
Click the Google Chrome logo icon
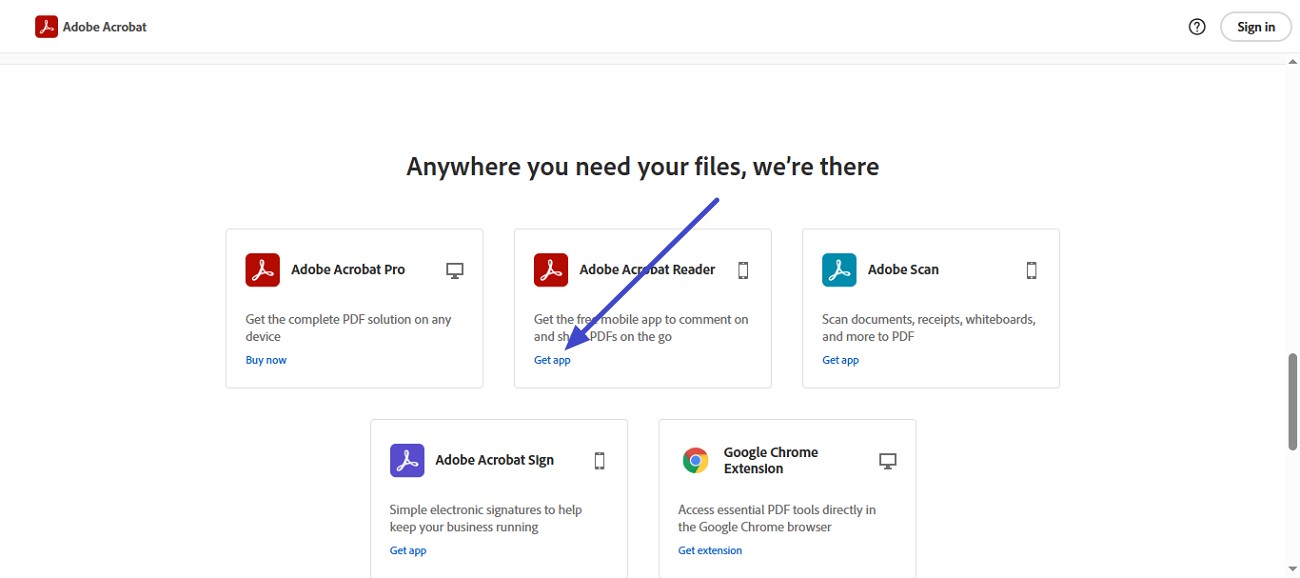click(695, 461)
